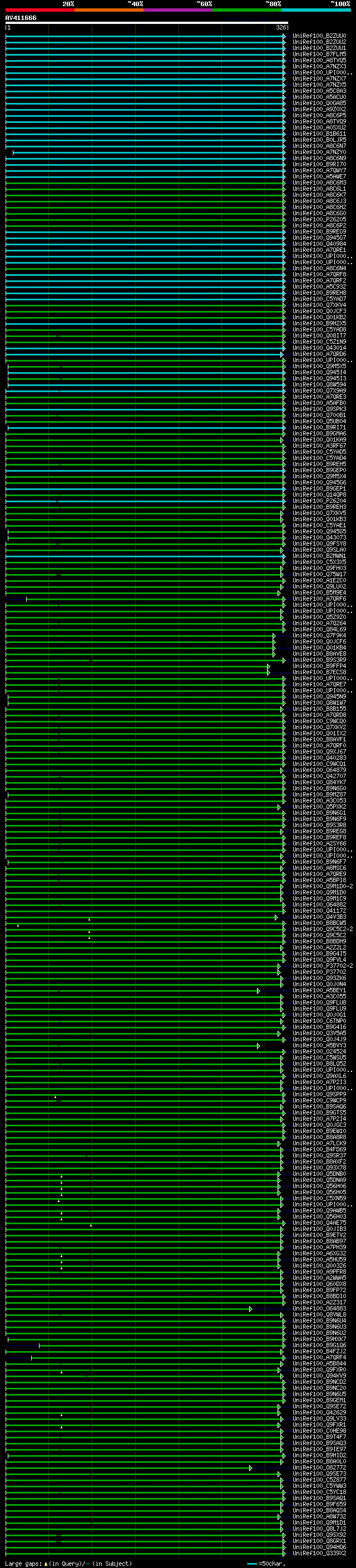Screen dimensions: 356x1568
Task: Select the UniRef100_B1B611 entry
Action: (319, 134)
